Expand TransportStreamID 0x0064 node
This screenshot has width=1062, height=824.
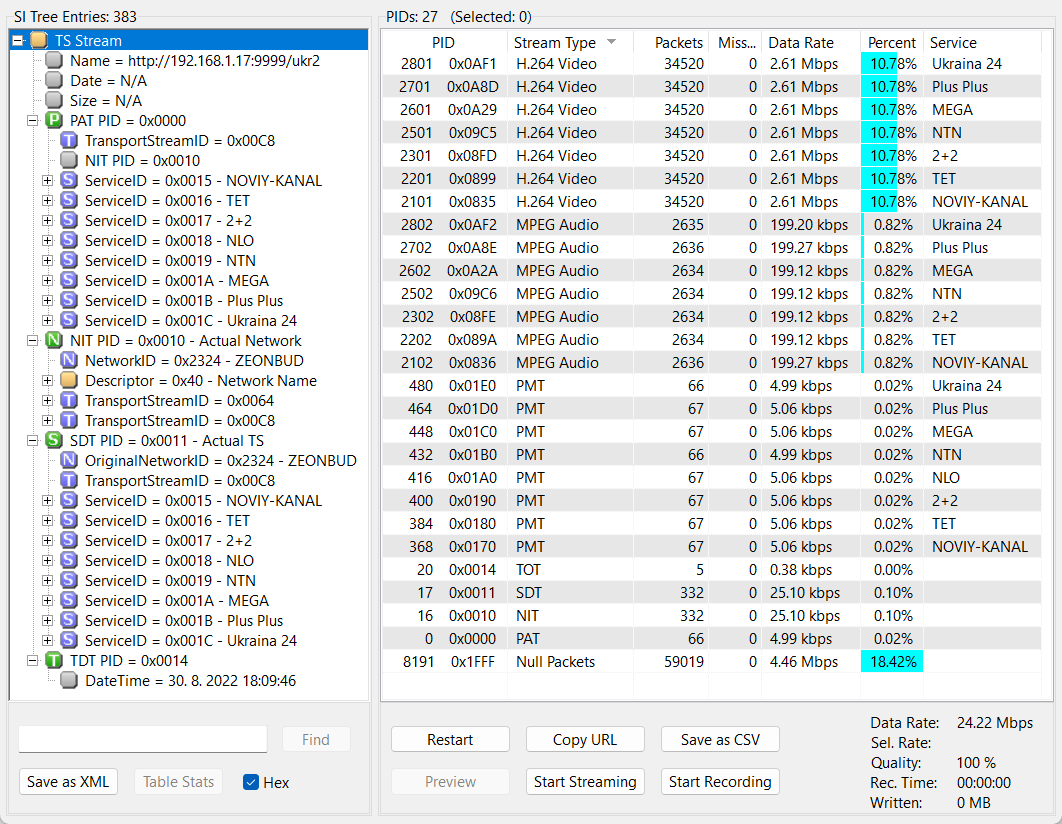(47, 401)
